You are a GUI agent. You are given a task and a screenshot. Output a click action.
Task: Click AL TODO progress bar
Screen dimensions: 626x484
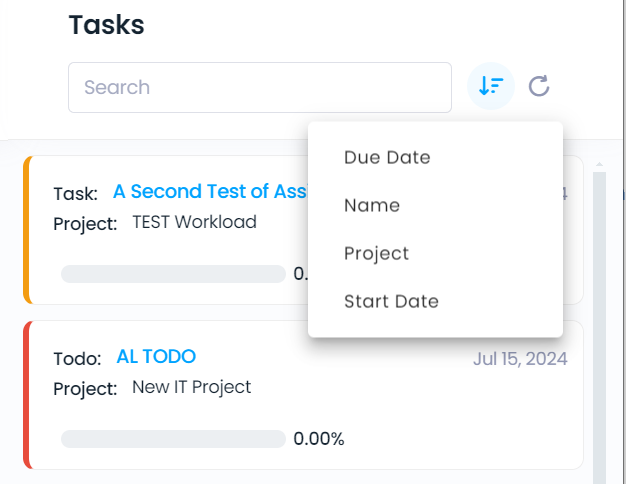pyautogui.click(x=173, y=439)
